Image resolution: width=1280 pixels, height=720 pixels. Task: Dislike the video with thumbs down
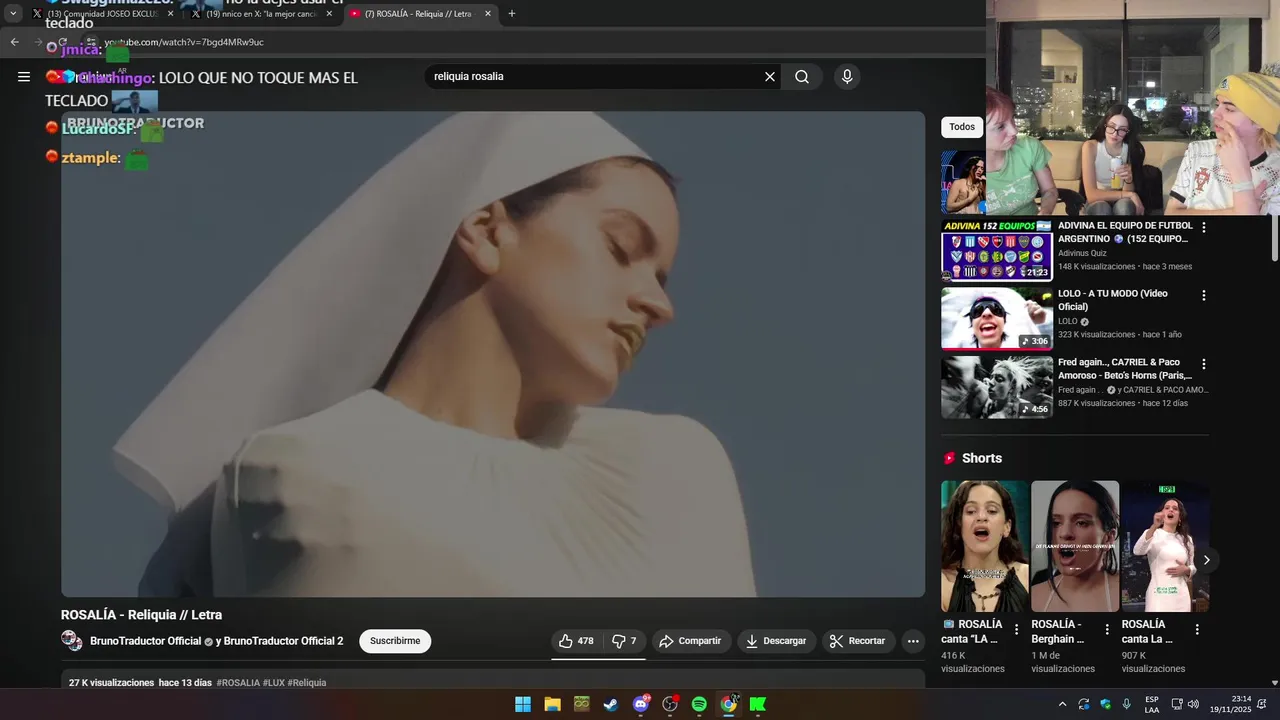coord(625,641)
